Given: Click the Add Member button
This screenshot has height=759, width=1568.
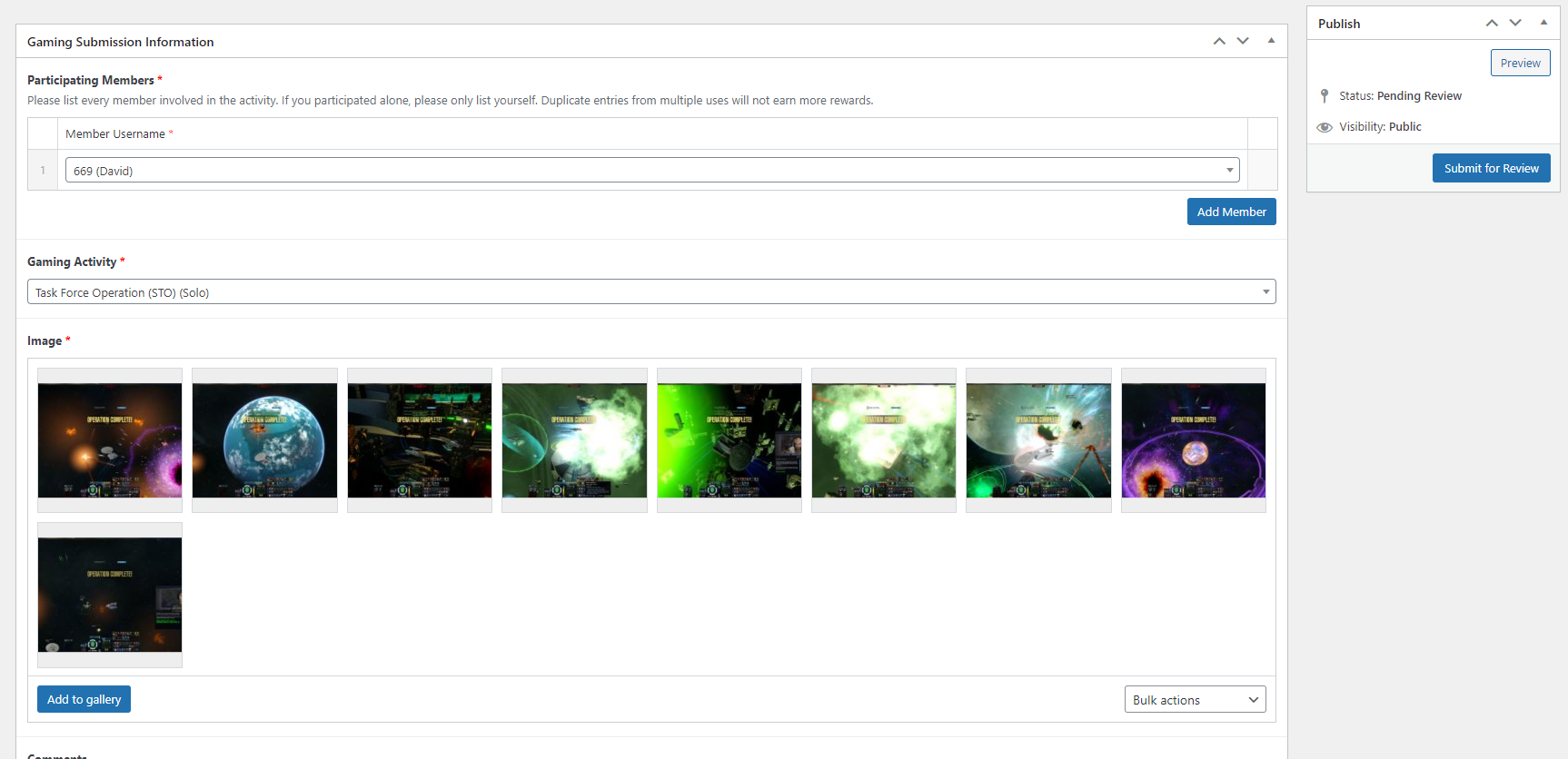Looking at the screenshot, I should pos(1231,212).
